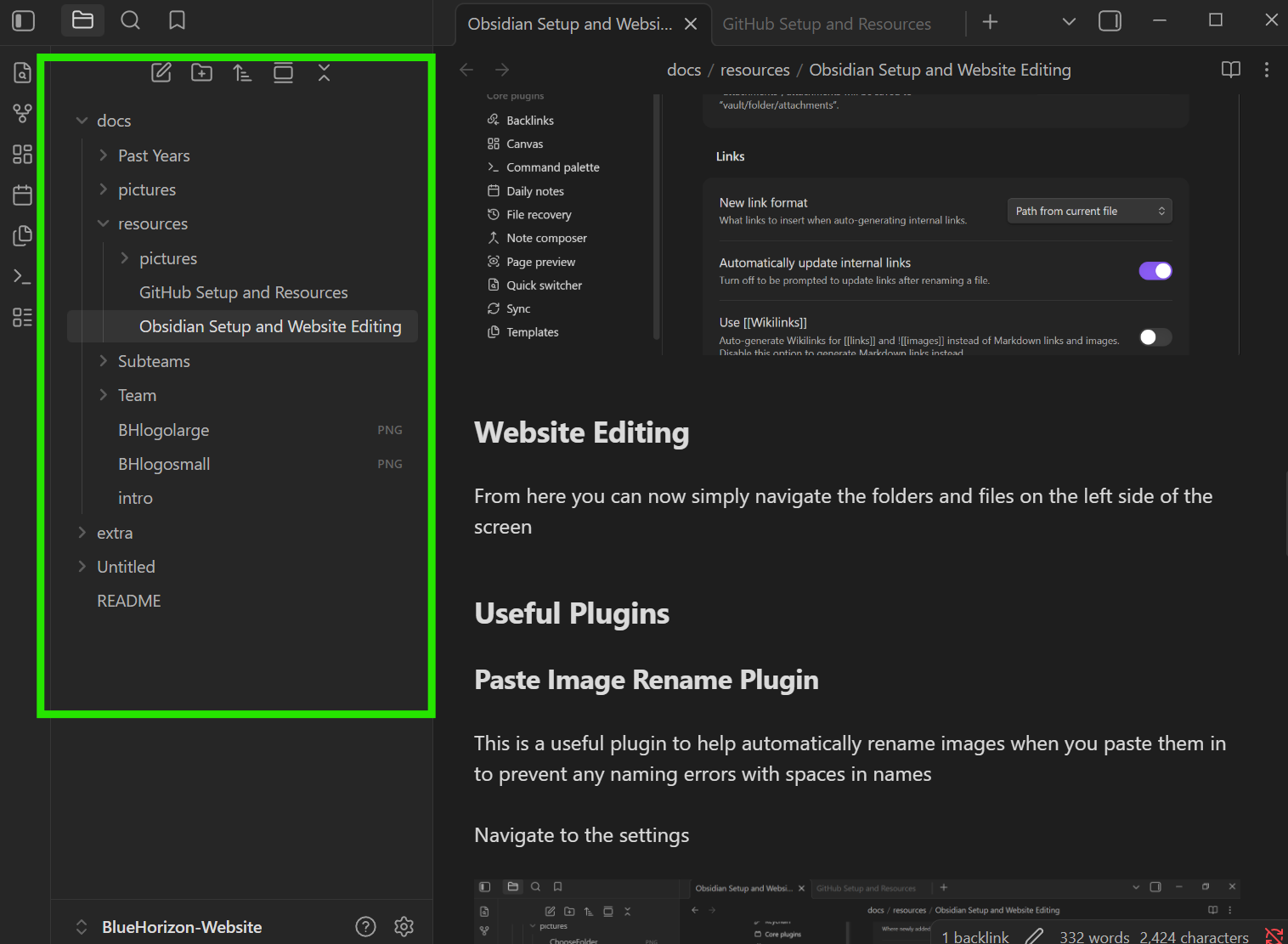This screenshot has height=944, width=1288.
Task: Open quick switcher from ribbon
Action: pos(23,73)
